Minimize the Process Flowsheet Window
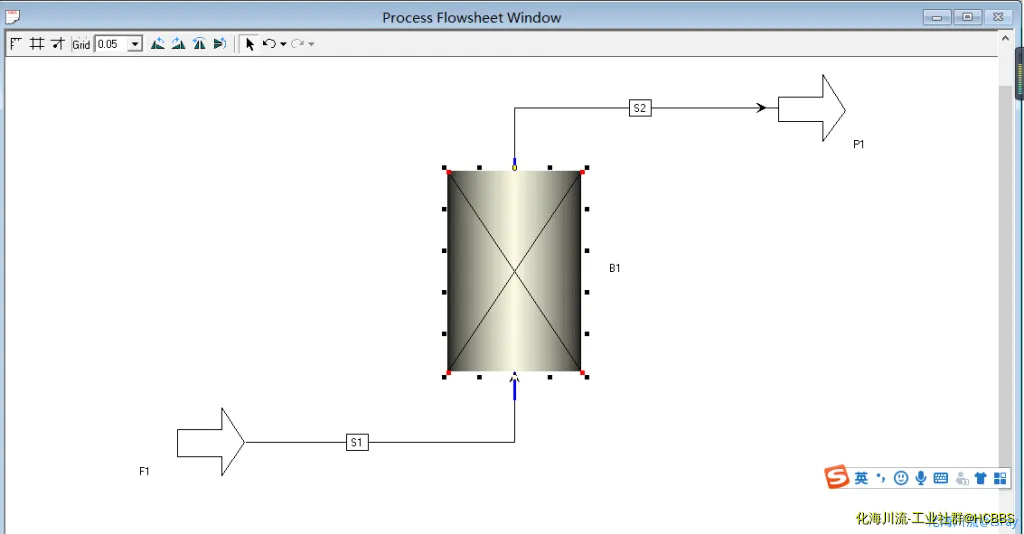Viewport: 1024px width, 534px height. coord(936,18)
